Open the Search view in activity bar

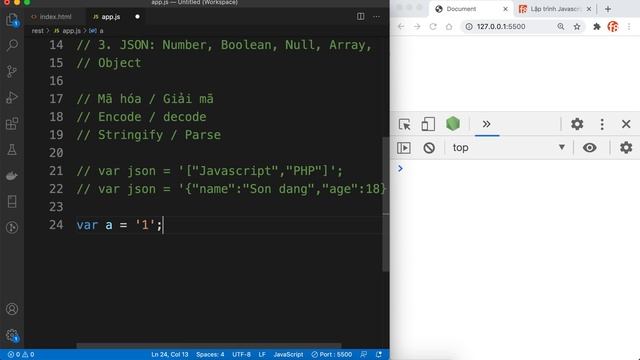click(12, 45)
